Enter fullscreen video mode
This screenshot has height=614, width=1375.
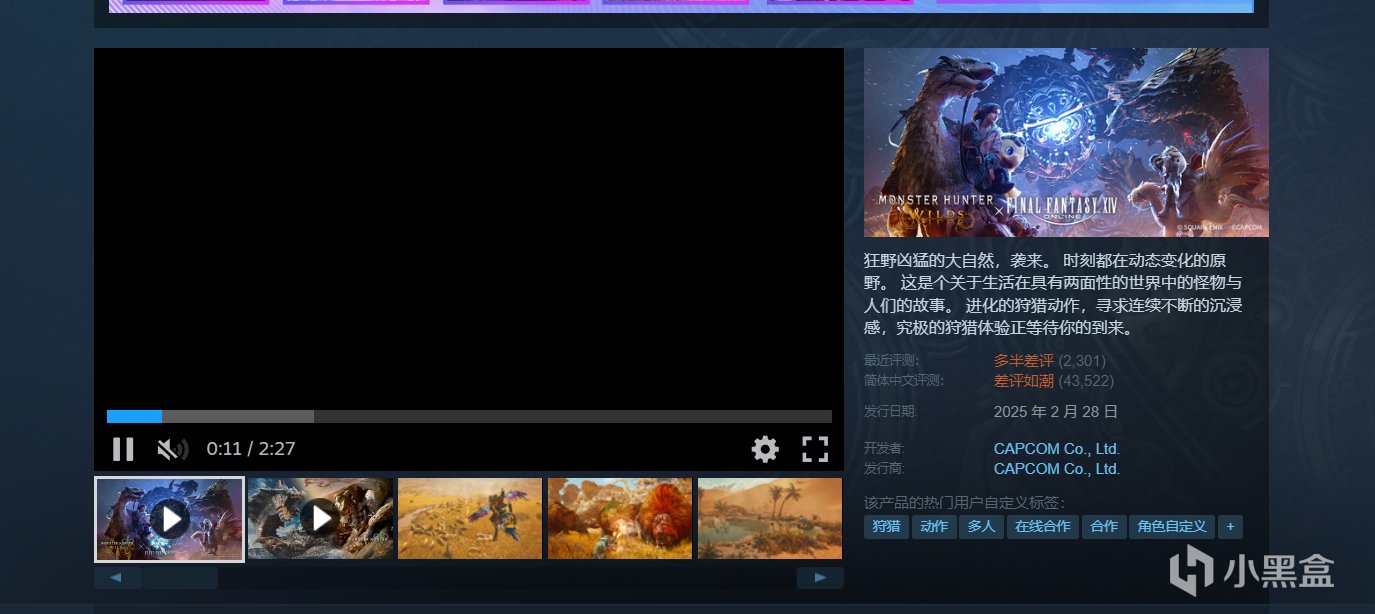(815, 449)
